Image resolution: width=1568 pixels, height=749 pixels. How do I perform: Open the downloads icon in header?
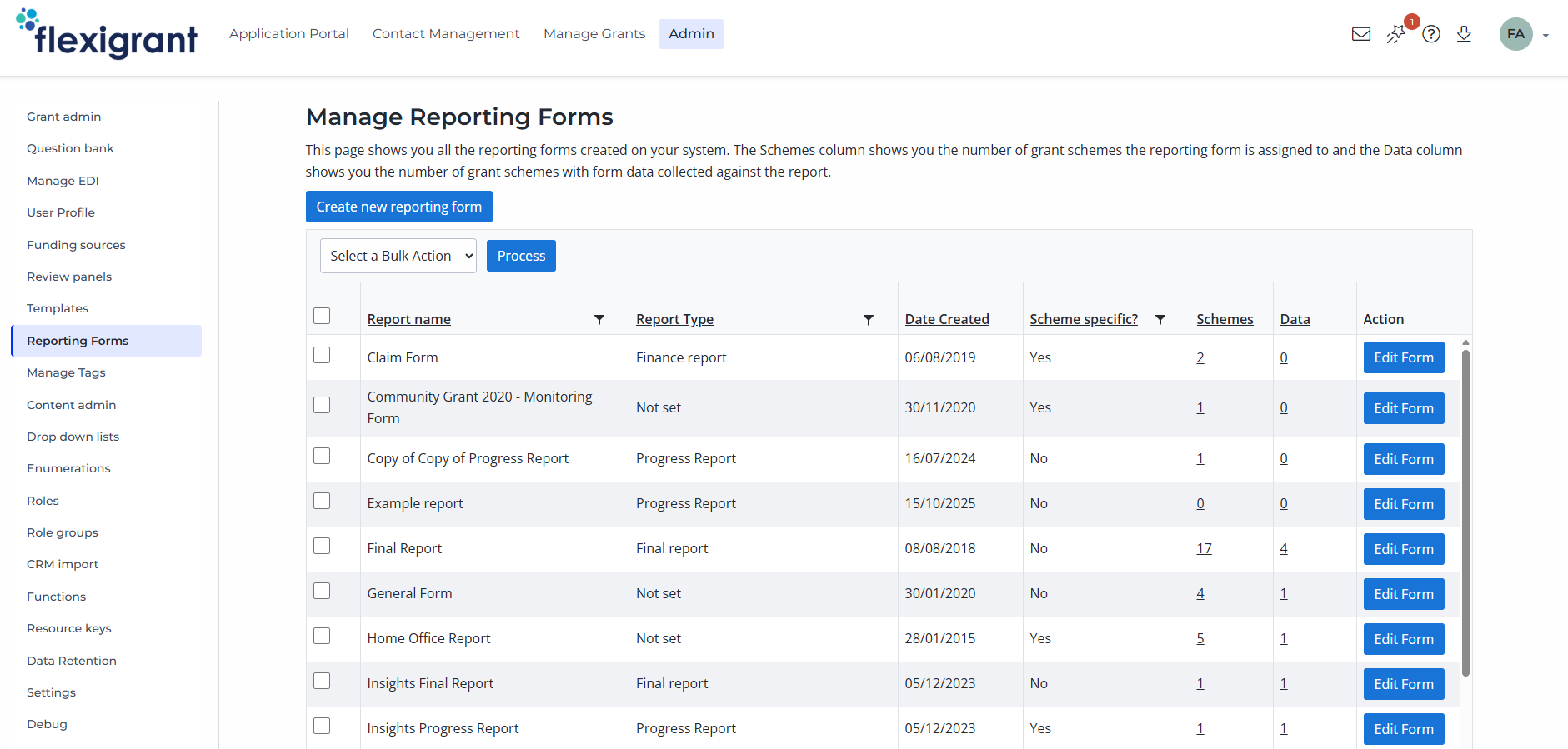(x=1464, y=34)
